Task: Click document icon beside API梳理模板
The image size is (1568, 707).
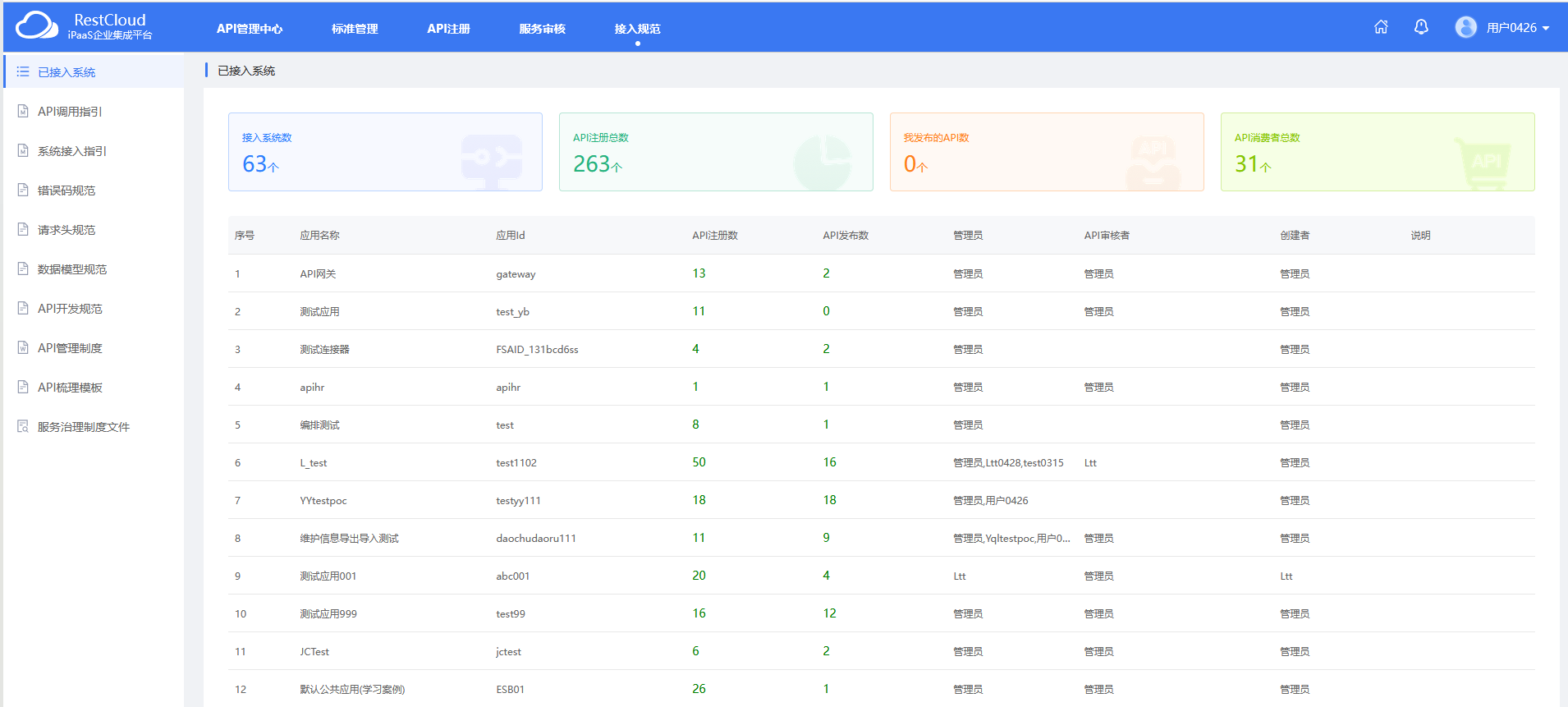Action: [23, 387]
